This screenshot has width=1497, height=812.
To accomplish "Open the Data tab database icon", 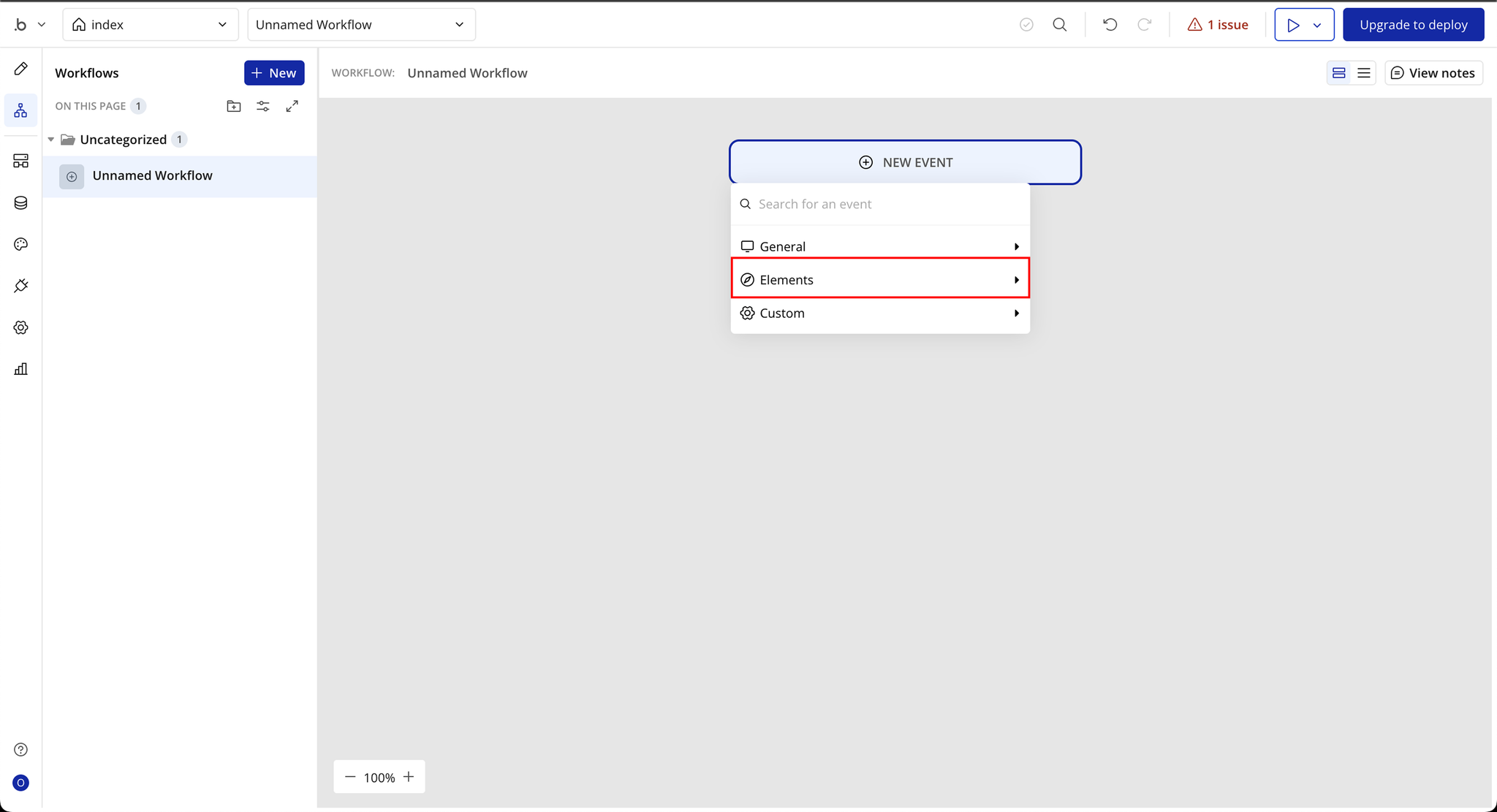I will (20, 202).
